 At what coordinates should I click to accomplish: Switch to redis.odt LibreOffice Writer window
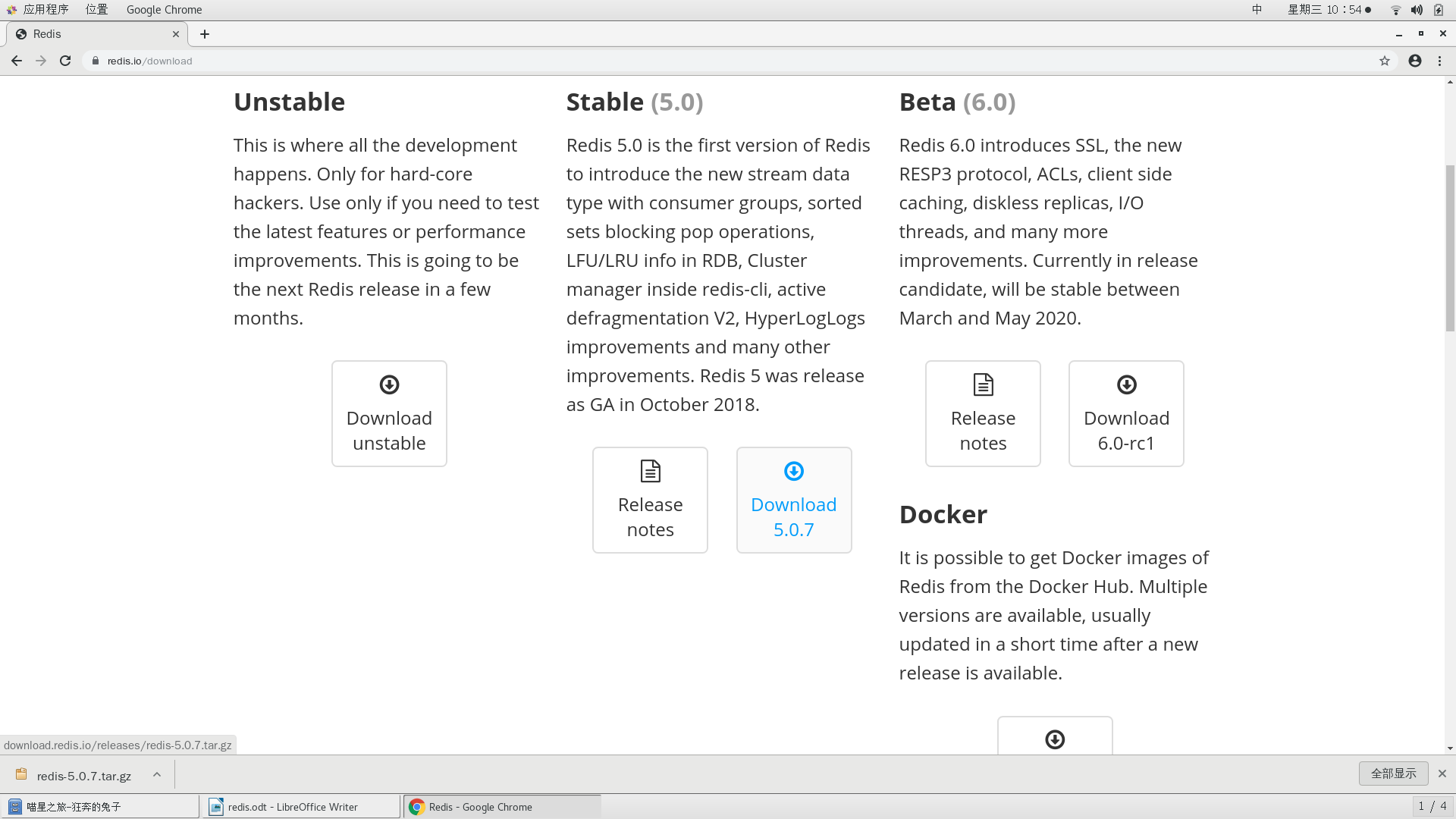click(x=301, y=807)
